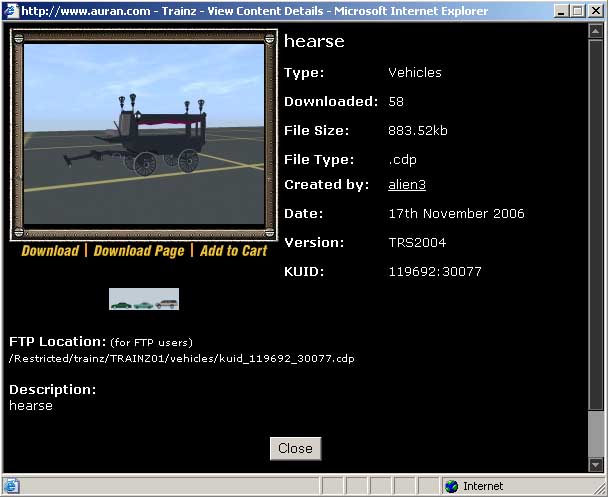
Task: Maximize the Internet Explorer window
Action: click(x=577, y=11)
